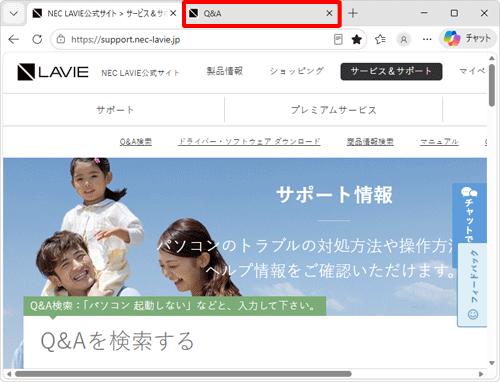
Task: Open the 製品情報 menu
Action: point(225,71)
